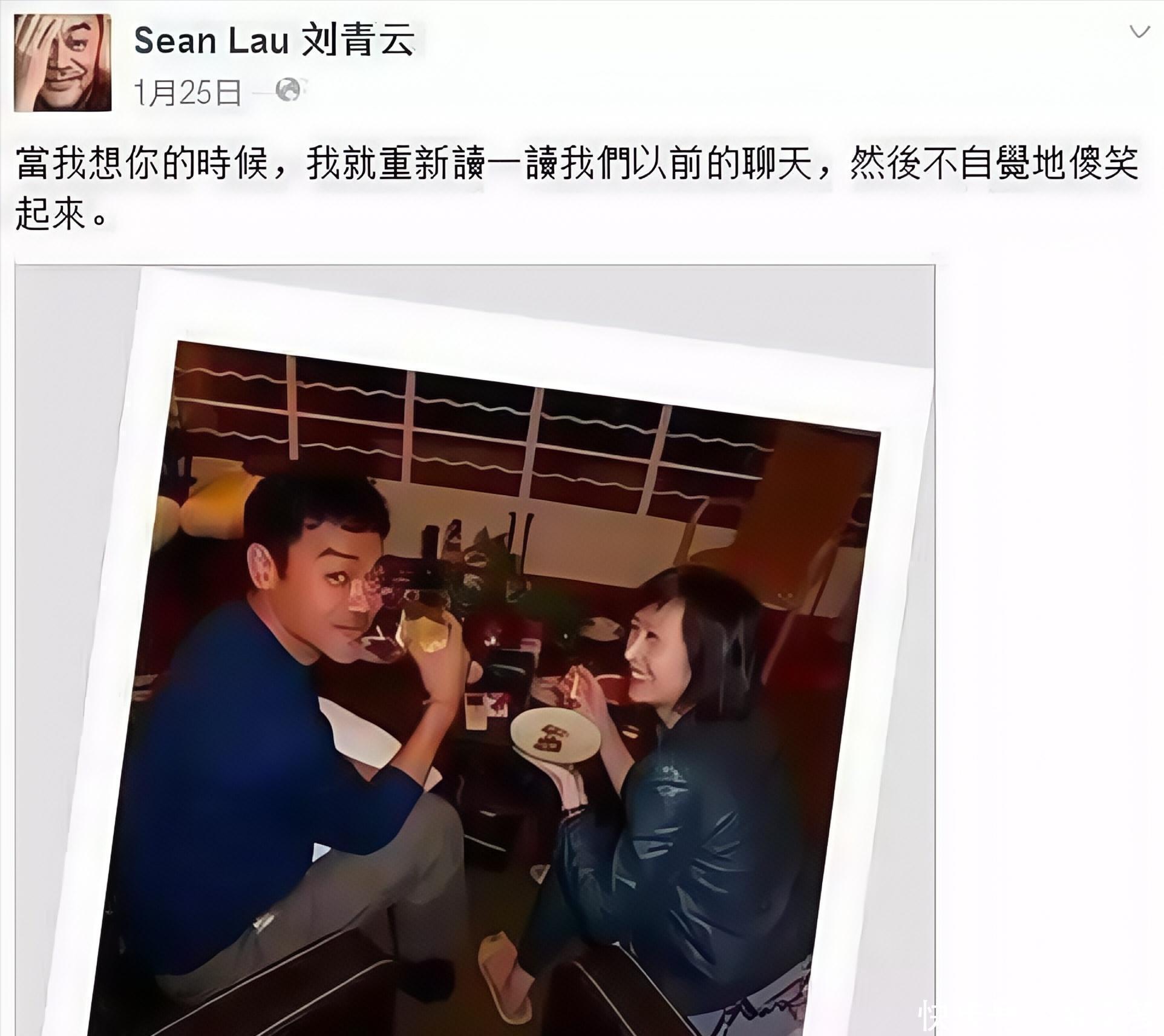Click the white plate in the photo
Screen dimensions: 1164x1036
[555, 735]
